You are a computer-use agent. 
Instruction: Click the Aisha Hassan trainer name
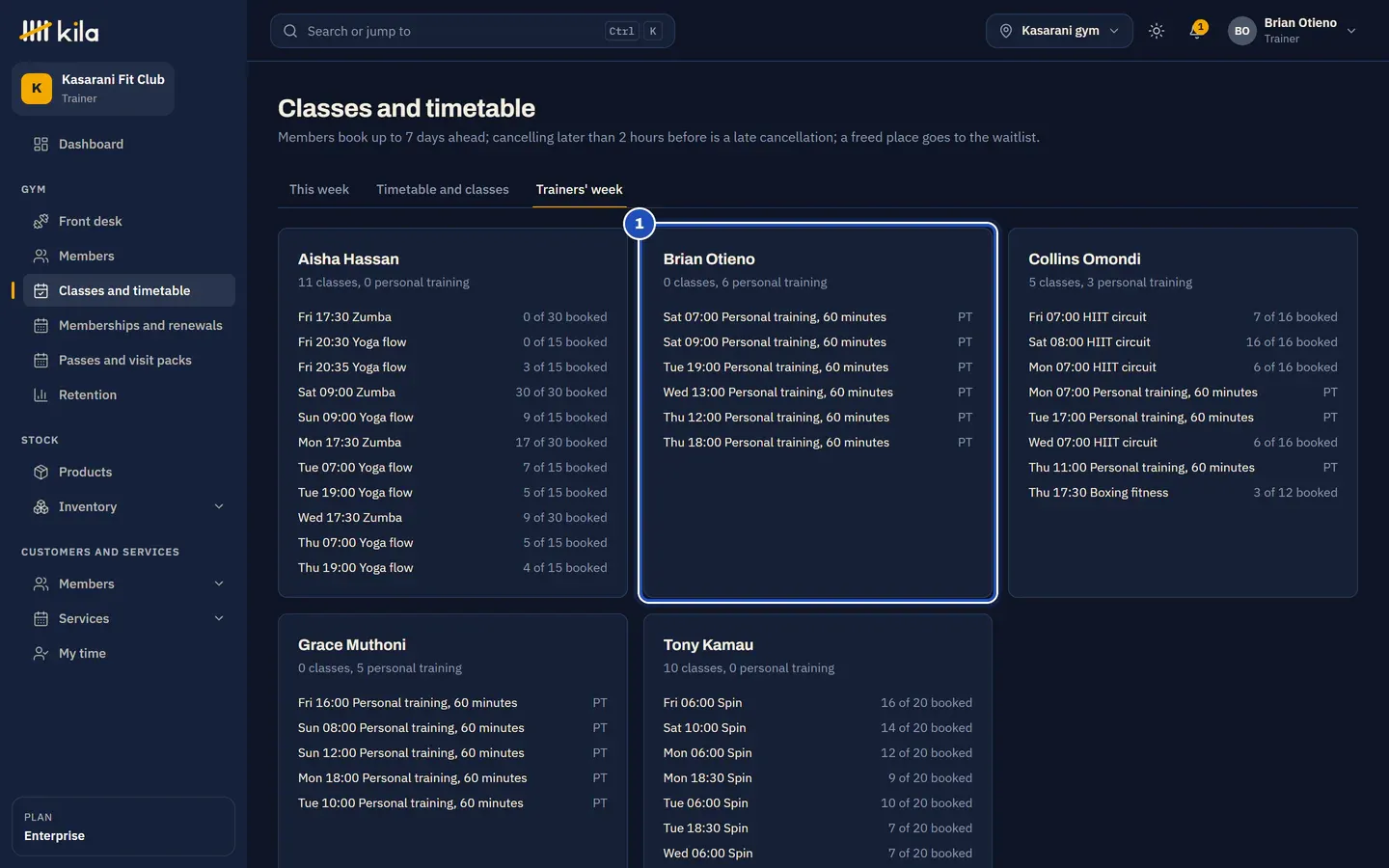tap(348, 258)
